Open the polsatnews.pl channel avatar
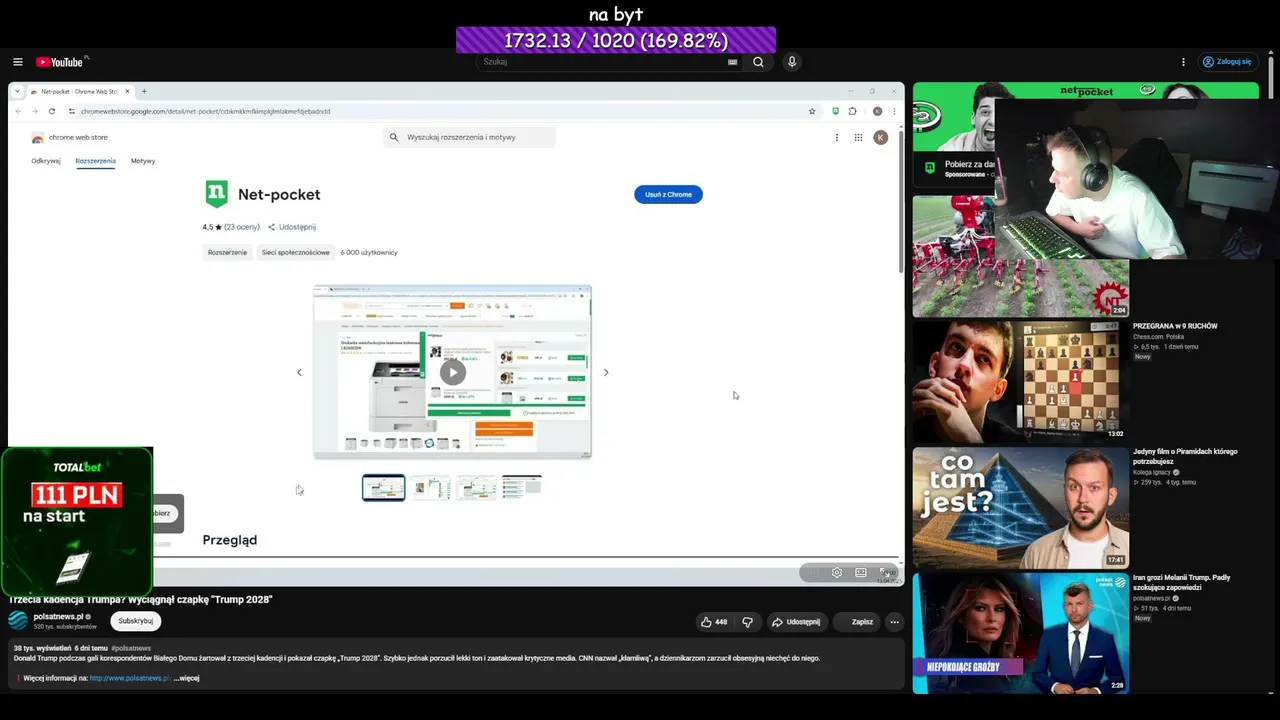 (x=18, y=620)
